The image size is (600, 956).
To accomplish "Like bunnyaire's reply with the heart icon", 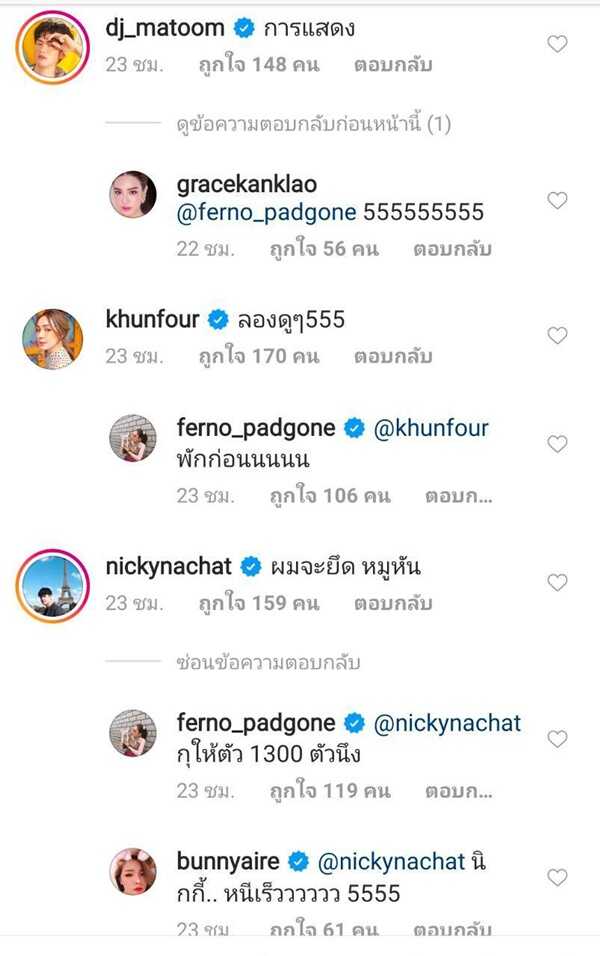I will point(557,877).
